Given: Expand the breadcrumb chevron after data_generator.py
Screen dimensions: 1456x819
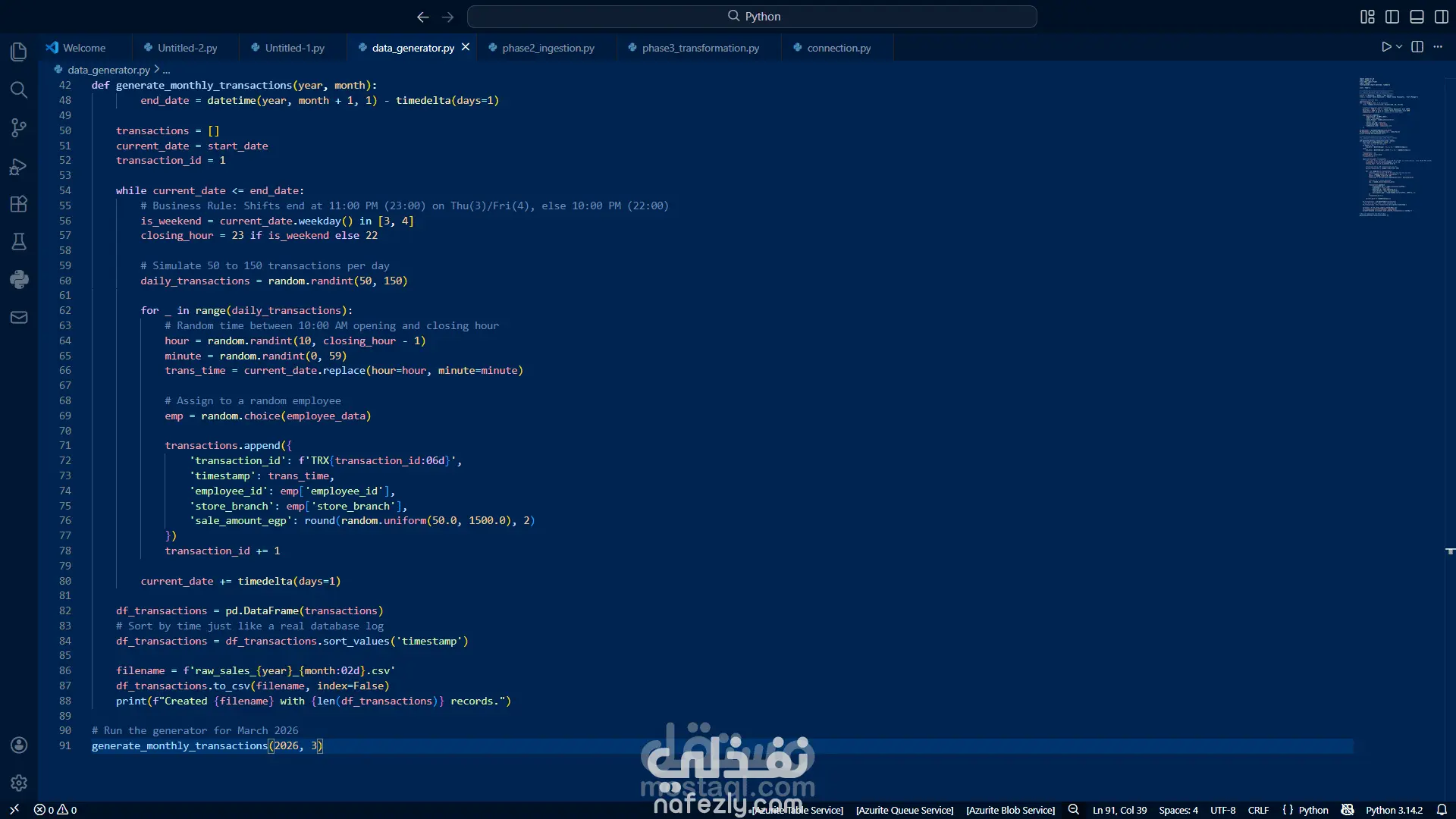Looking at the screenshot, I should (x=157, y=69).
